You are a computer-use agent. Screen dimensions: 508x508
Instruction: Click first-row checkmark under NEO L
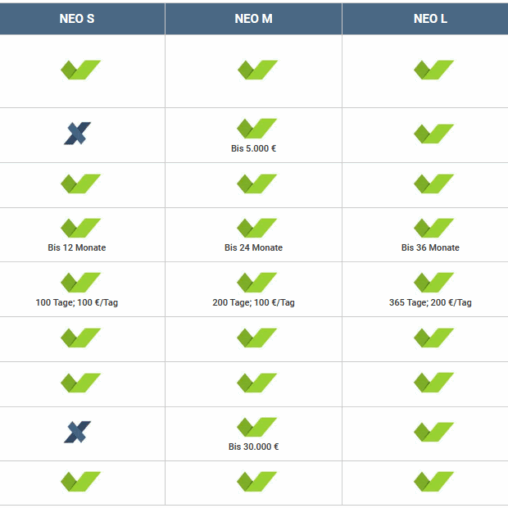pos(434,70)
